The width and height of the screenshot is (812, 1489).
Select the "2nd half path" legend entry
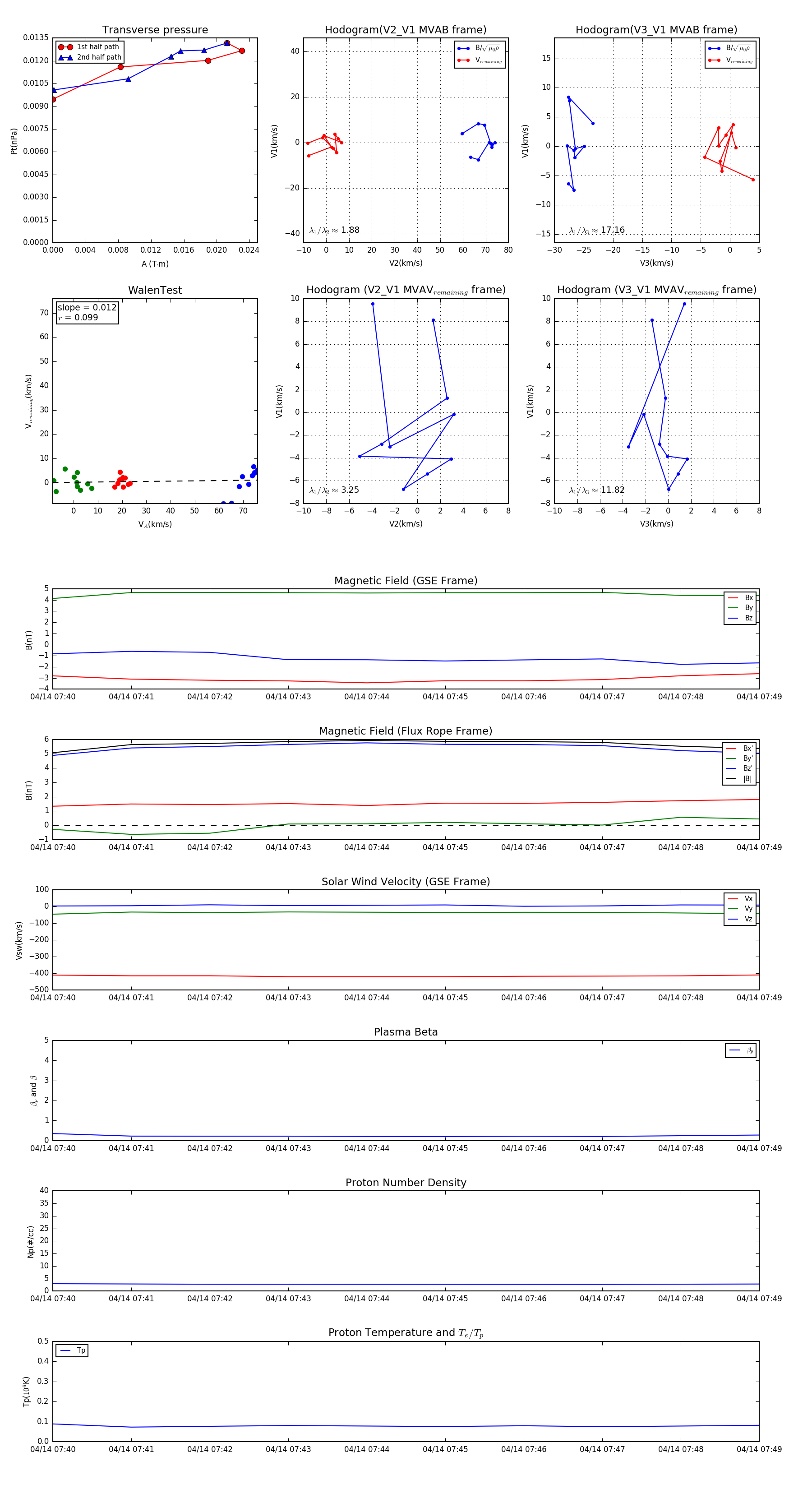tap(90, 57)
